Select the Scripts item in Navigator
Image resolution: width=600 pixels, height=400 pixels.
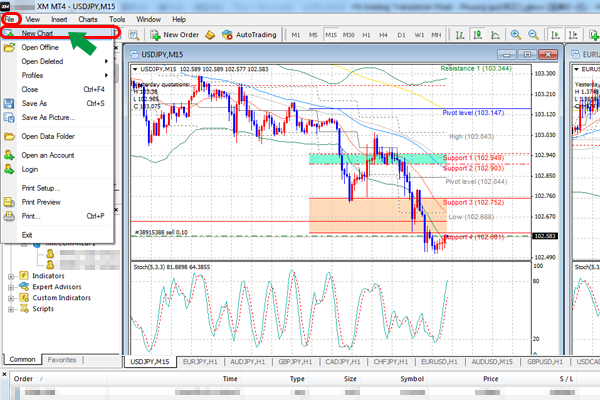[x=43, y=309]
